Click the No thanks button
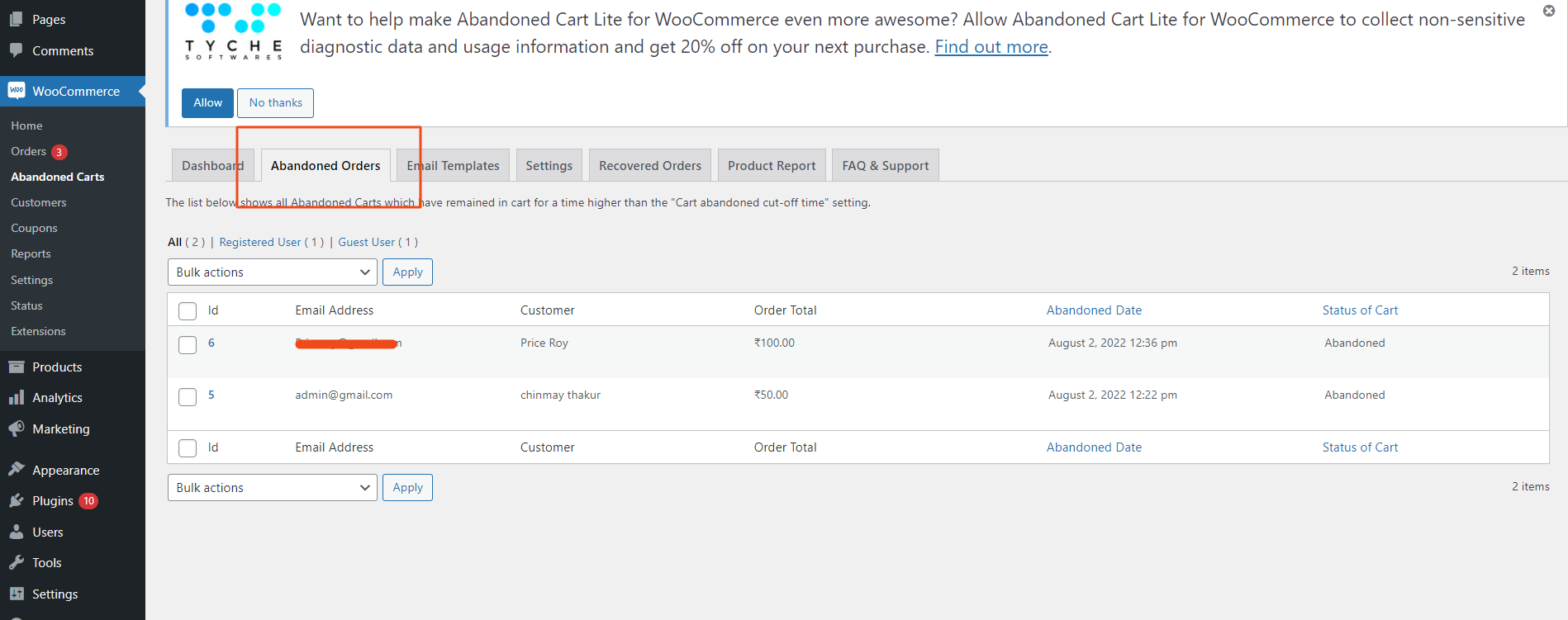Viewport: 1568px width, 620px height. (276, 103)
